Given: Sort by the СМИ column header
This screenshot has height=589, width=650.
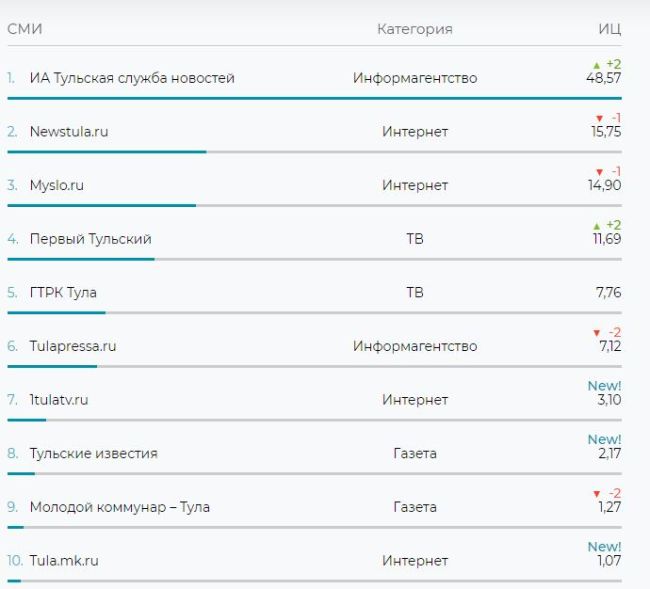Looking at the screenshot, I should click(25, 29).
